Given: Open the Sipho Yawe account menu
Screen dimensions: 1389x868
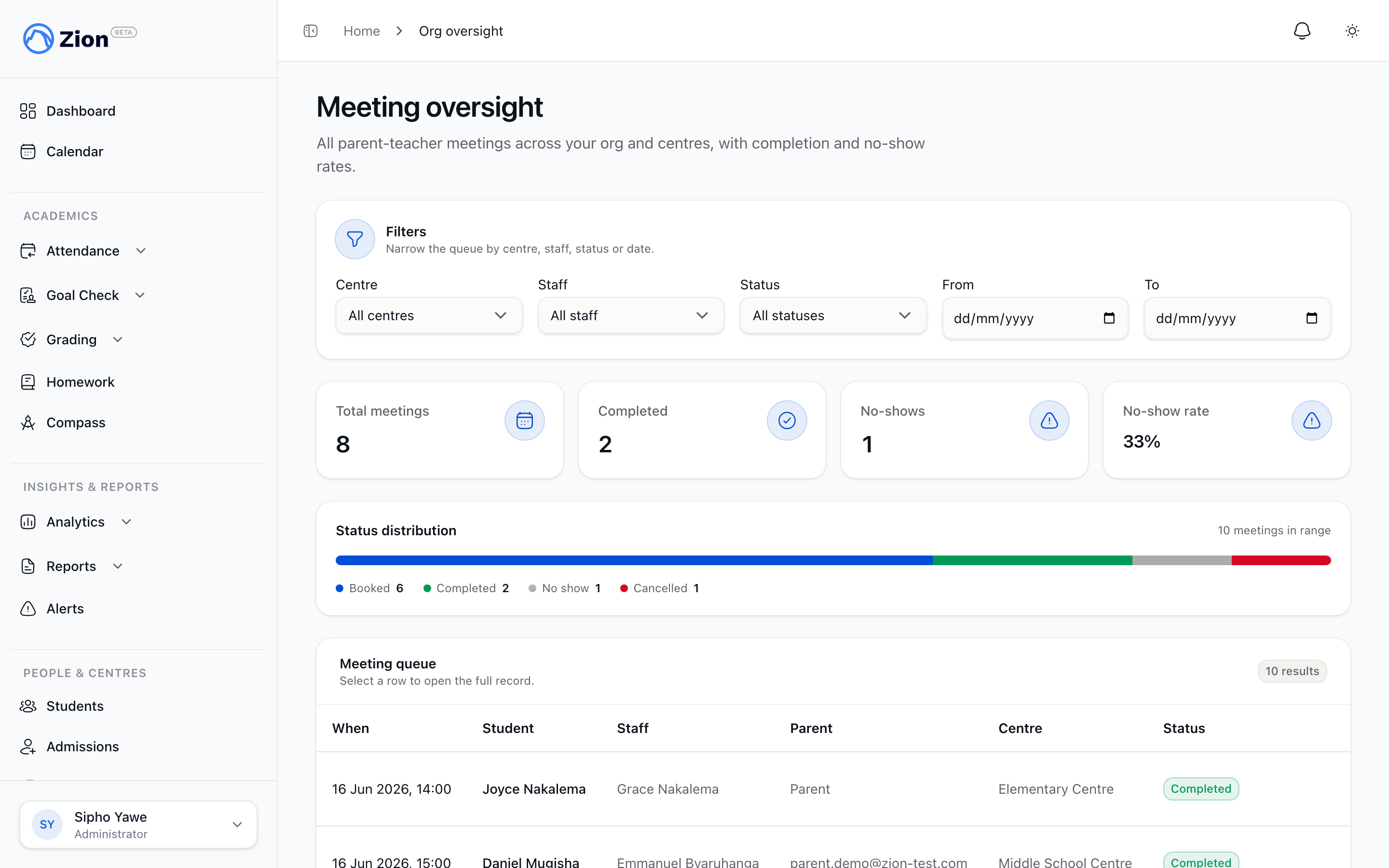Looking at the screenshot, I should [x=138, y=825].
